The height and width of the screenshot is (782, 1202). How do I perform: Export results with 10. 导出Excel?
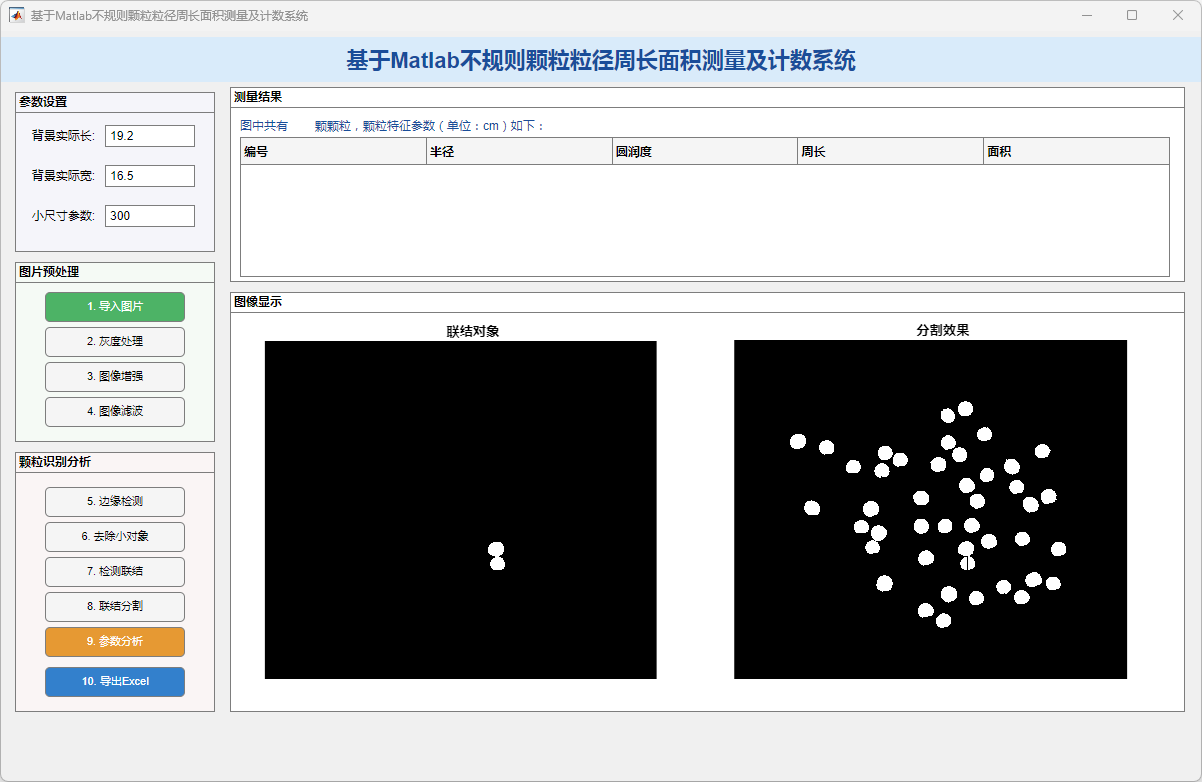[115, 682]
